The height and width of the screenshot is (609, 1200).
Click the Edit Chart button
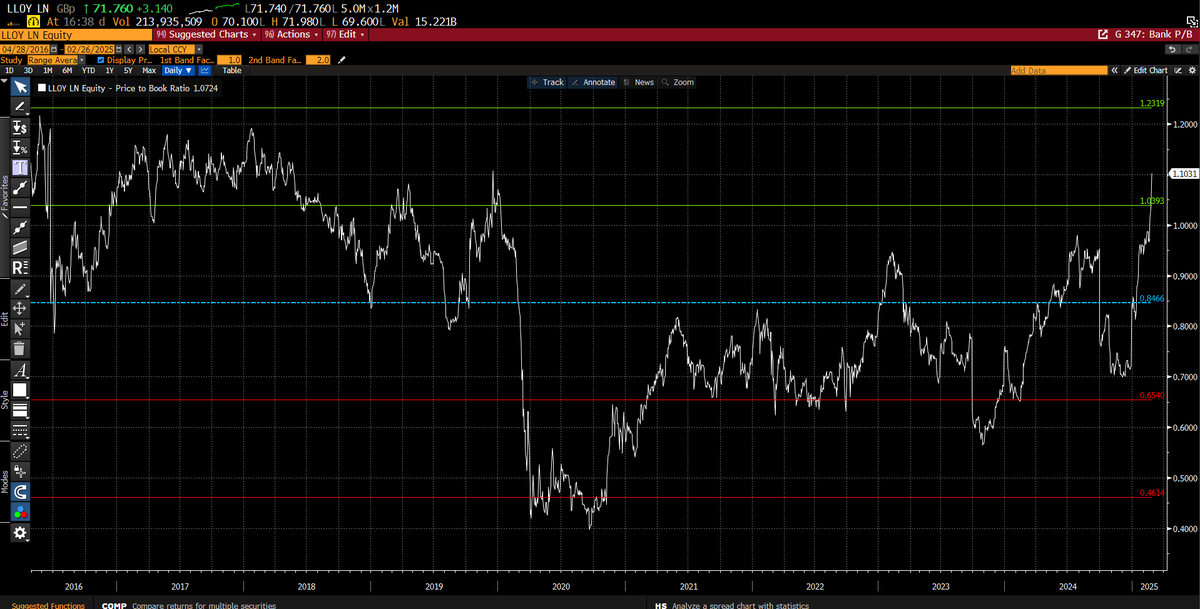[1145, 70]
